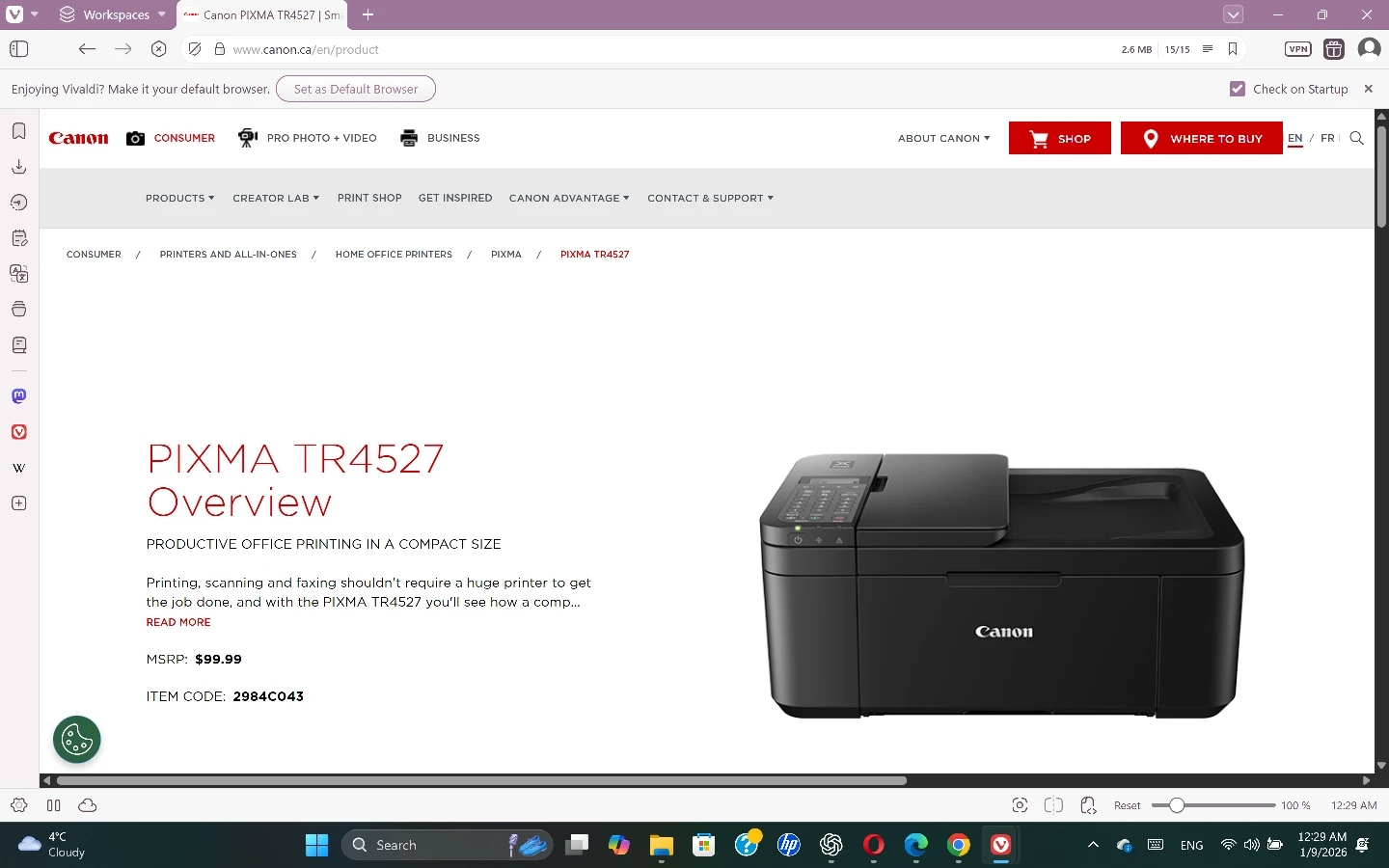This screenshot has height=868, width=1389.
Task: Capture page with the camera icon
Action: click(x=1020, y=805)
